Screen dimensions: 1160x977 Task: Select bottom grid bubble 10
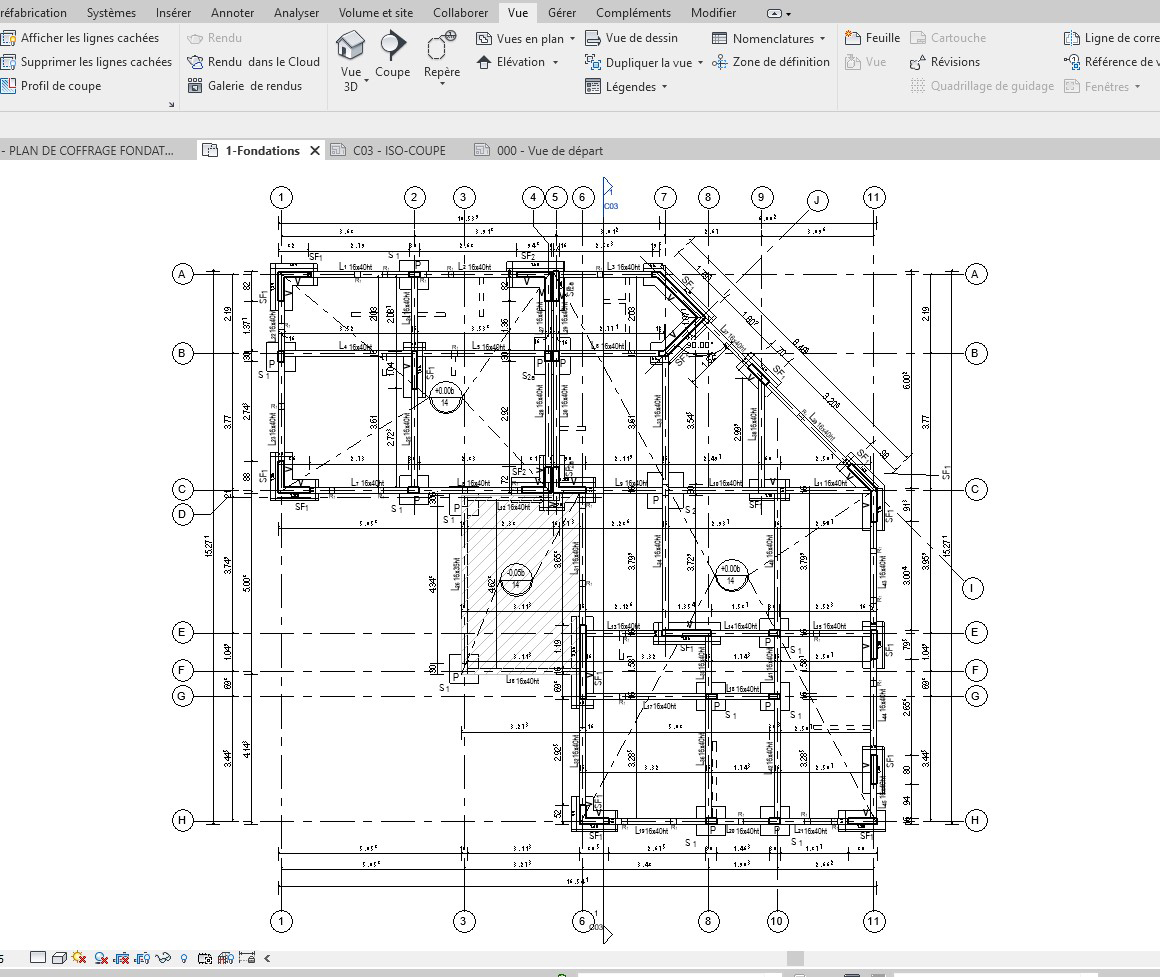point(777,921)
